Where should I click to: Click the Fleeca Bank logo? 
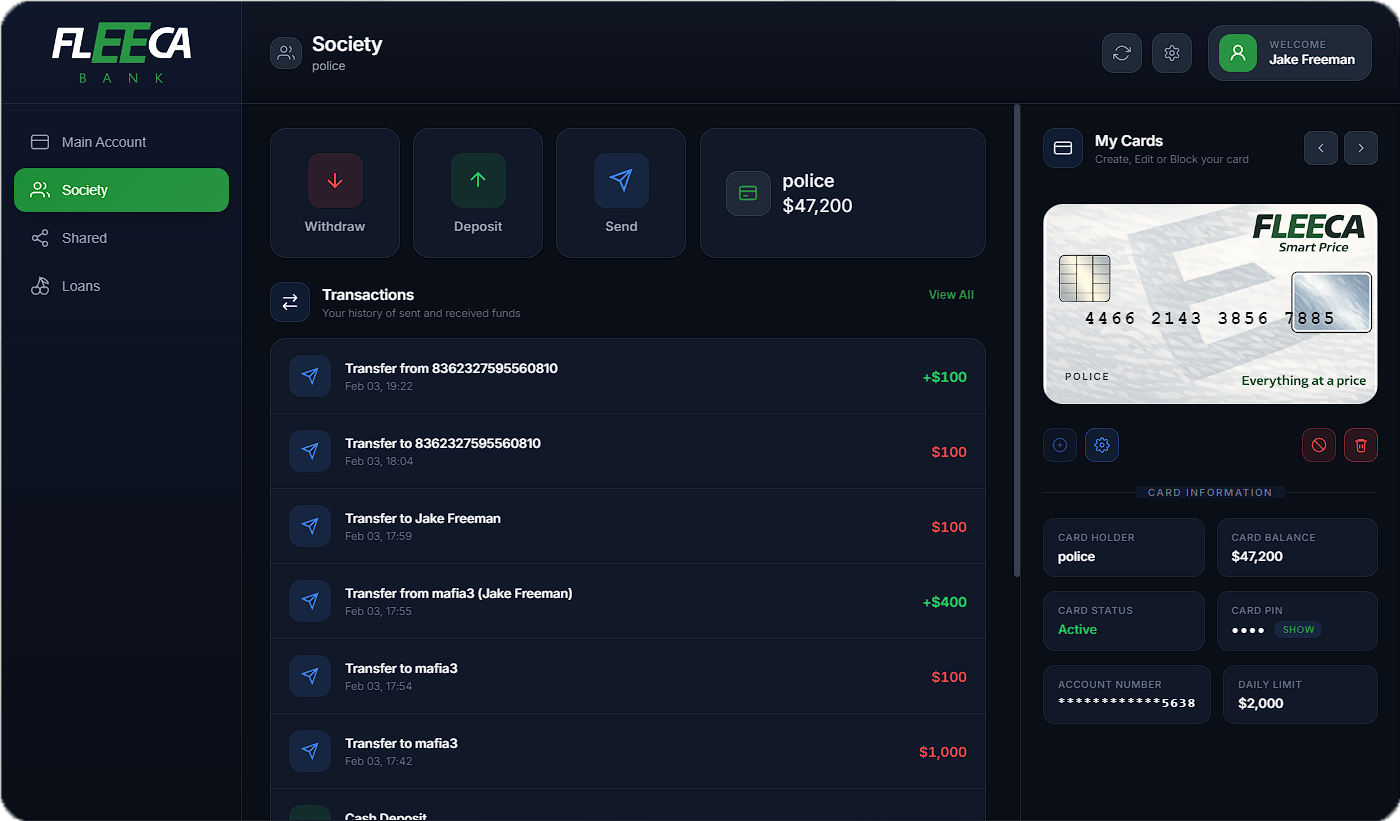(x=121, y=54)
